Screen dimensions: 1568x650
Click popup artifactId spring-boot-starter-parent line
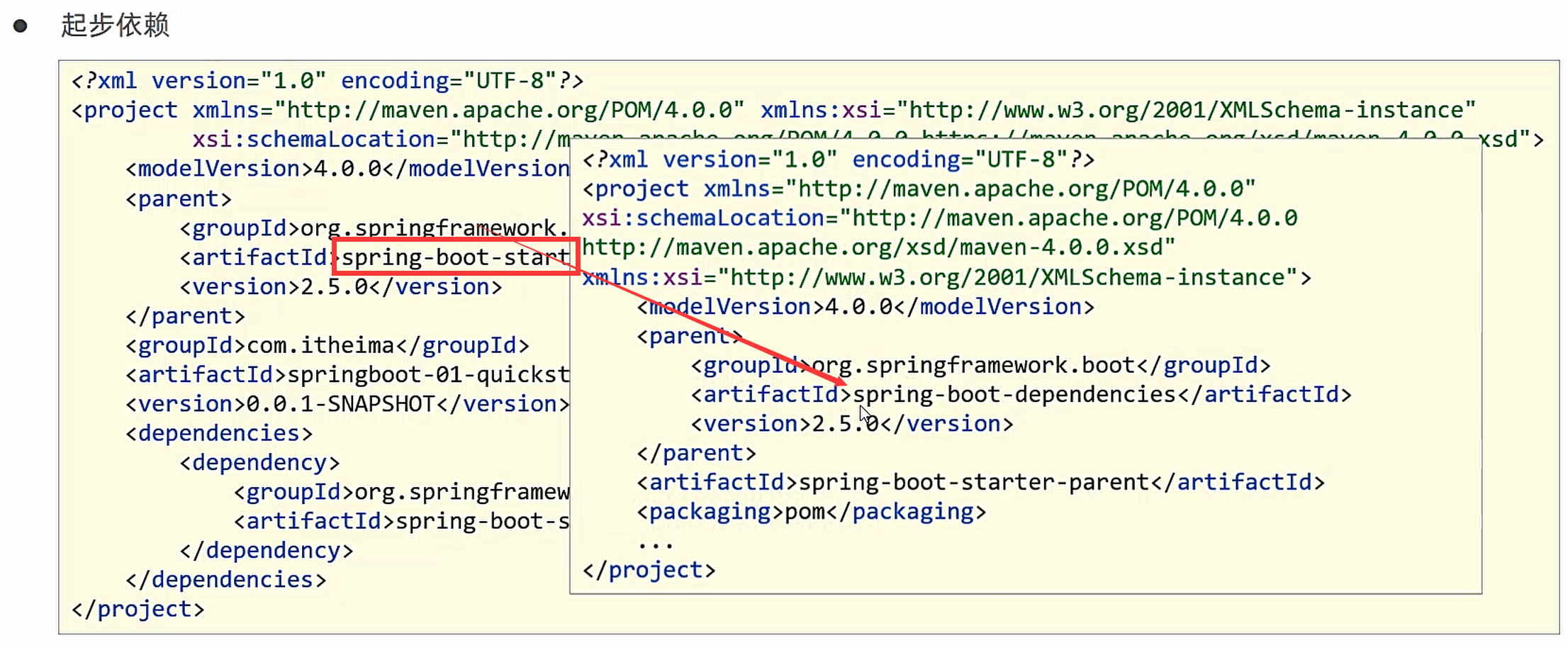(x=980, y=482)
